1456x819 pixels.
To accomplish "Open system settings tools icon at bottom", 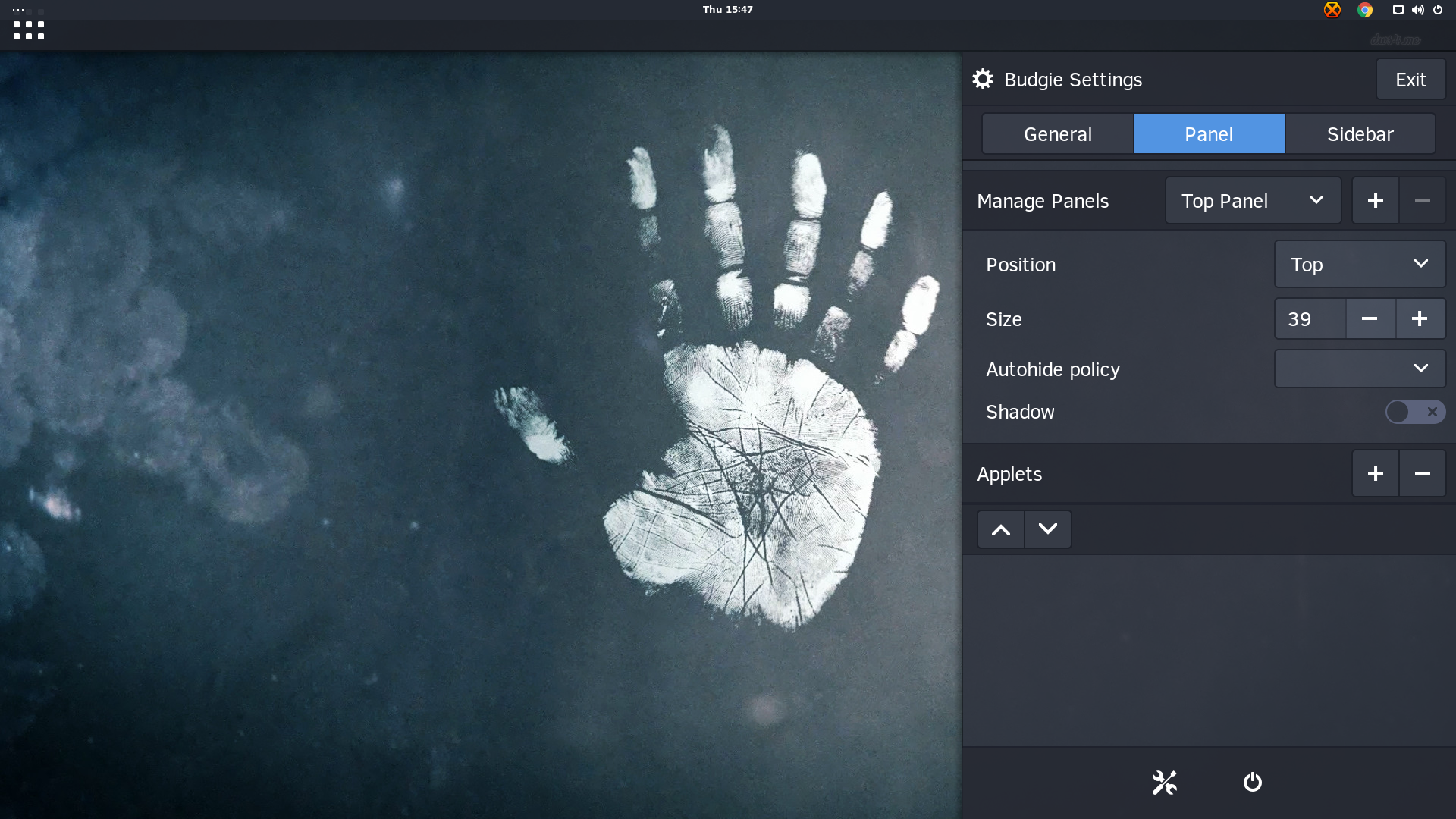I will tap(1165, 782).
